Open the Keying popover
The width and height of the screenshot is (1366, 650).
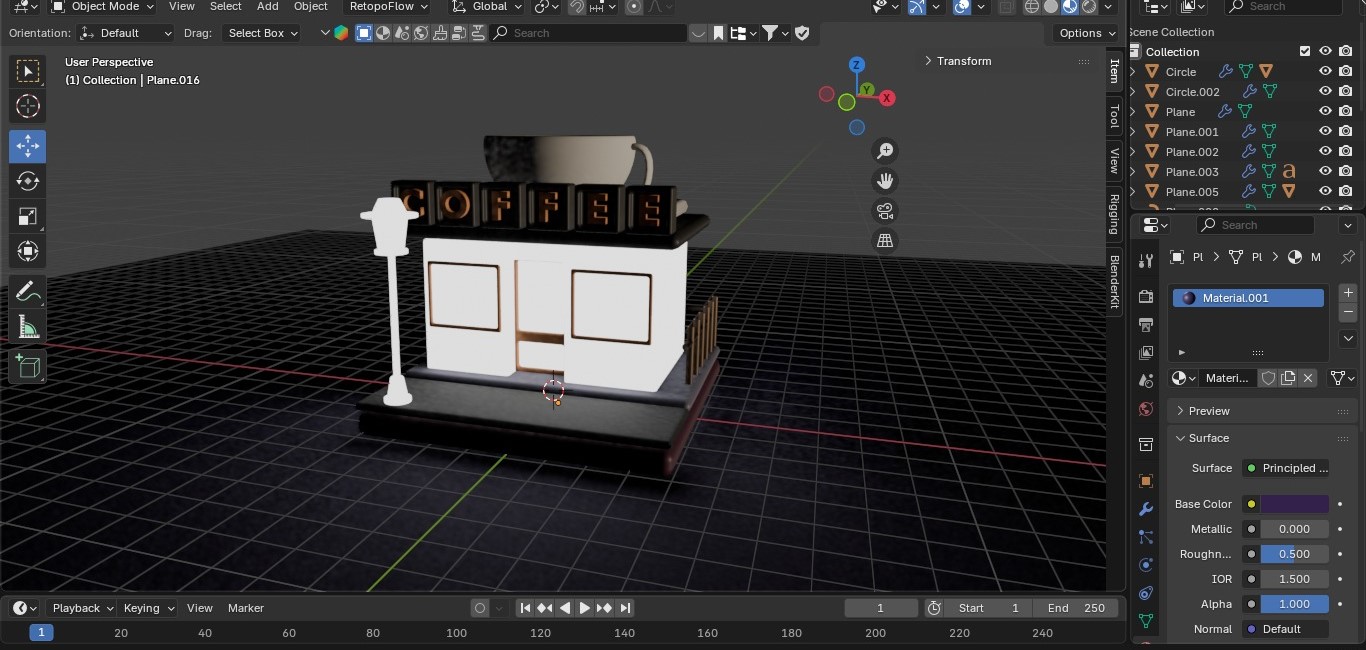coord(148,608)
